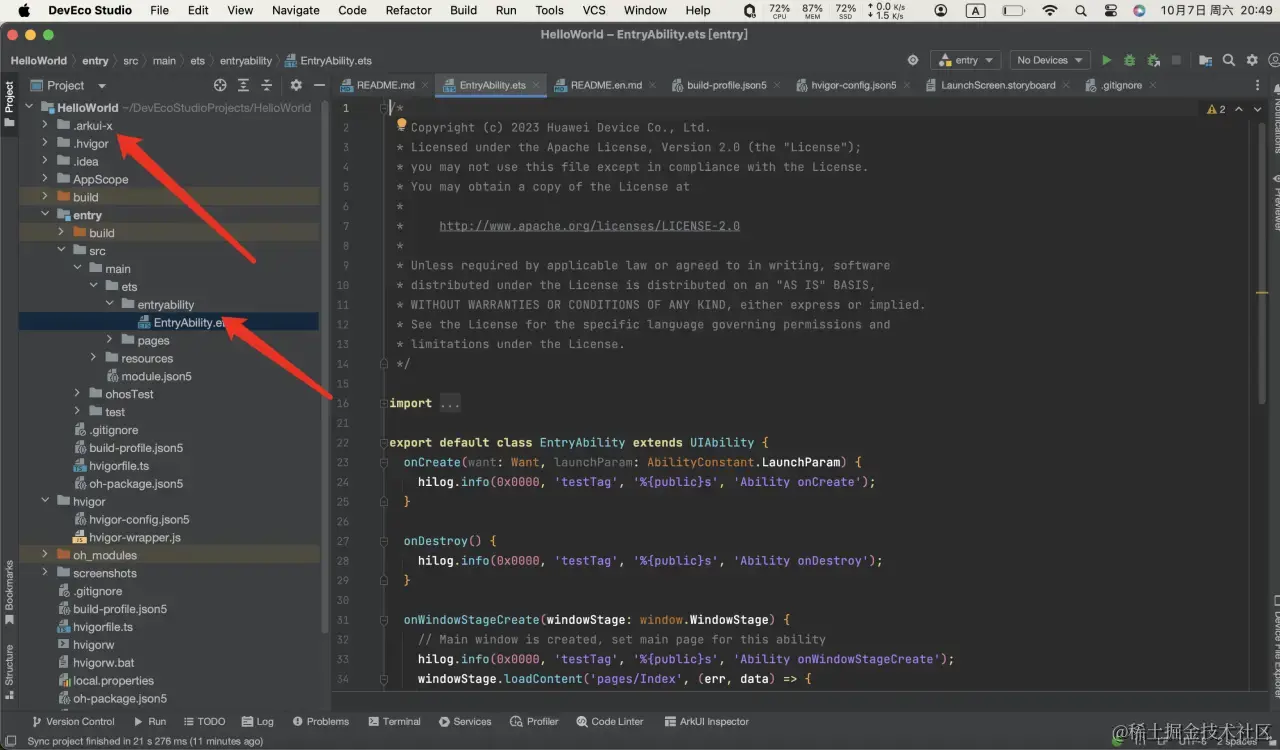
Task: Click the src breadcrumb in navigation bar
Action: pos(130,61)
